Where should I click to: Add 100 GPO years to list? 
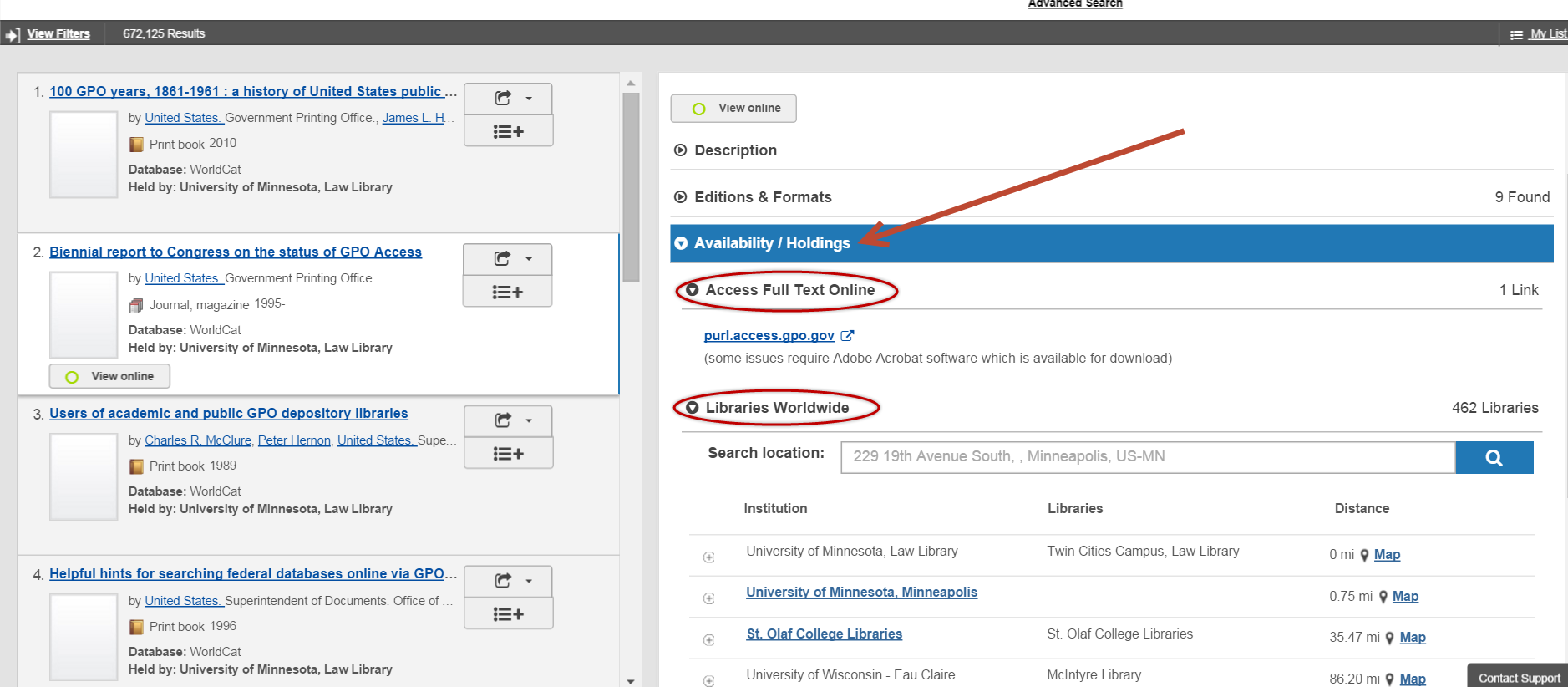[x=508, y=131]
